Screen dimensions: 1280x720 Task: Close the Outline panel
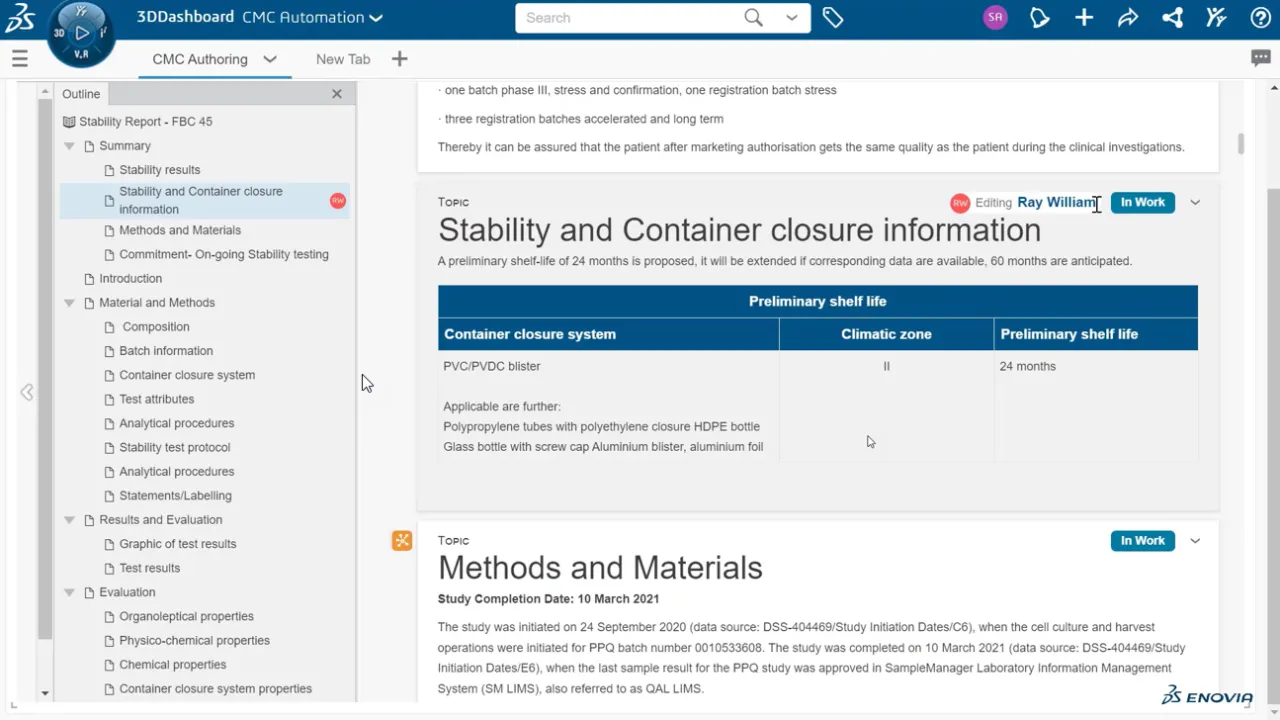[337, 94]
